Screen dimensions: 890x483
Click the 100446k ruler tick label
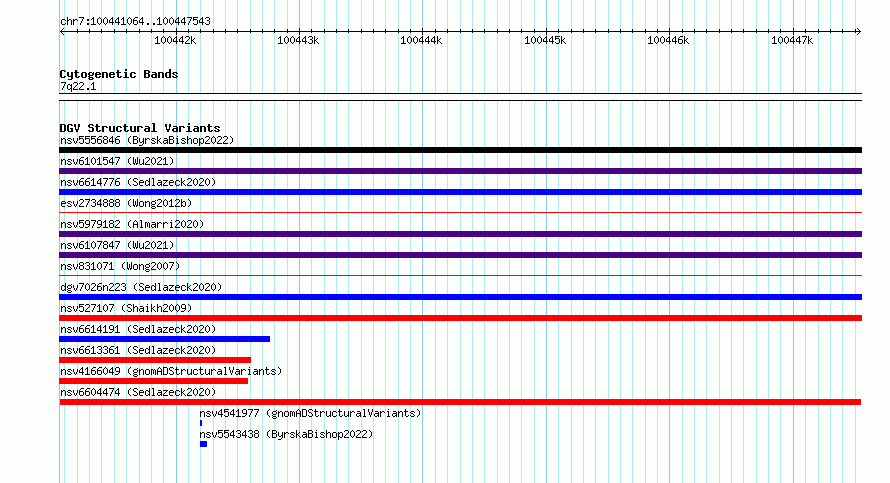668,40
